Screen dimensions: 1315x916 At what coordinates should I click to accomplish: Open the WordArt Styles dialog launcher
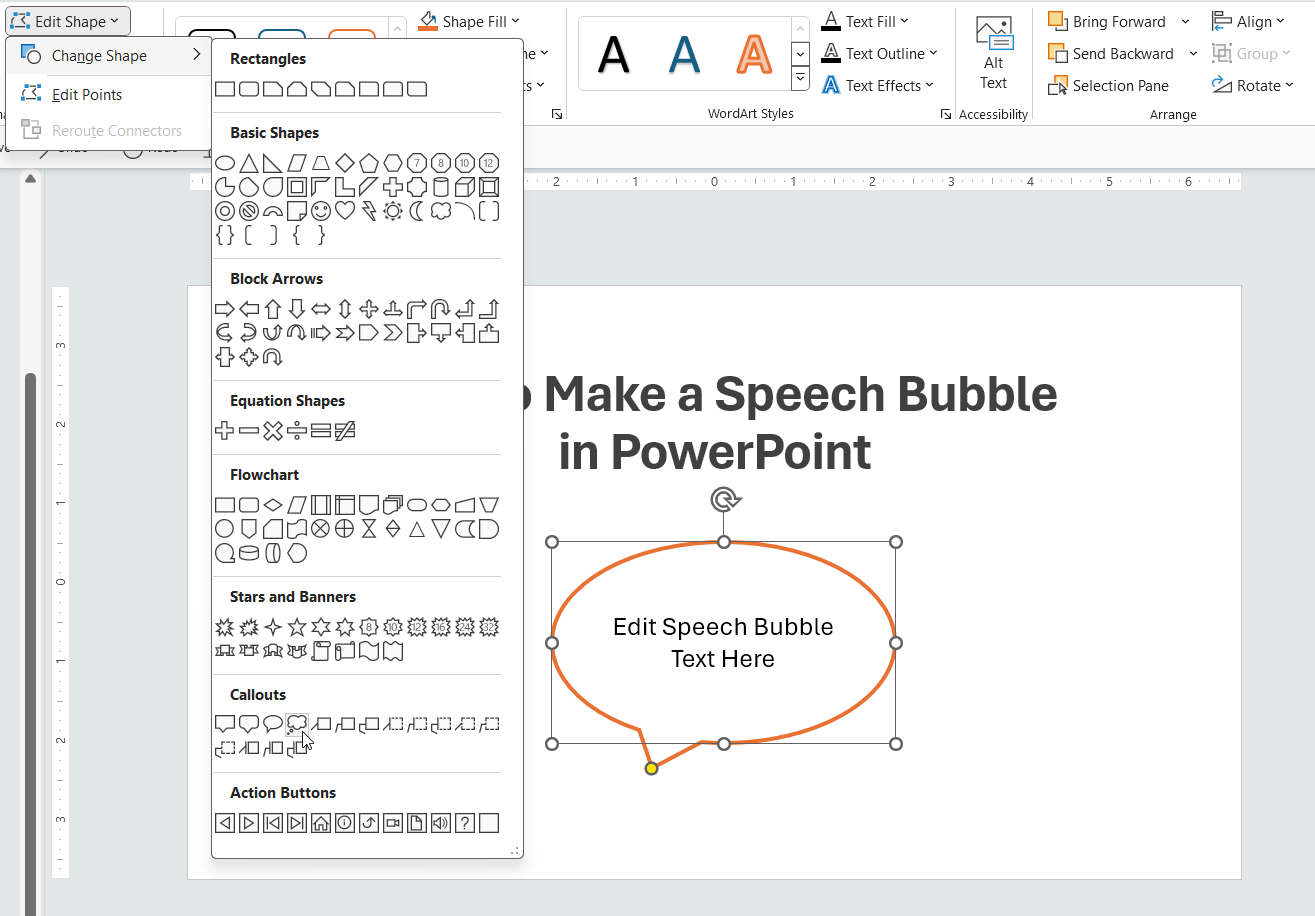[945, 115]
